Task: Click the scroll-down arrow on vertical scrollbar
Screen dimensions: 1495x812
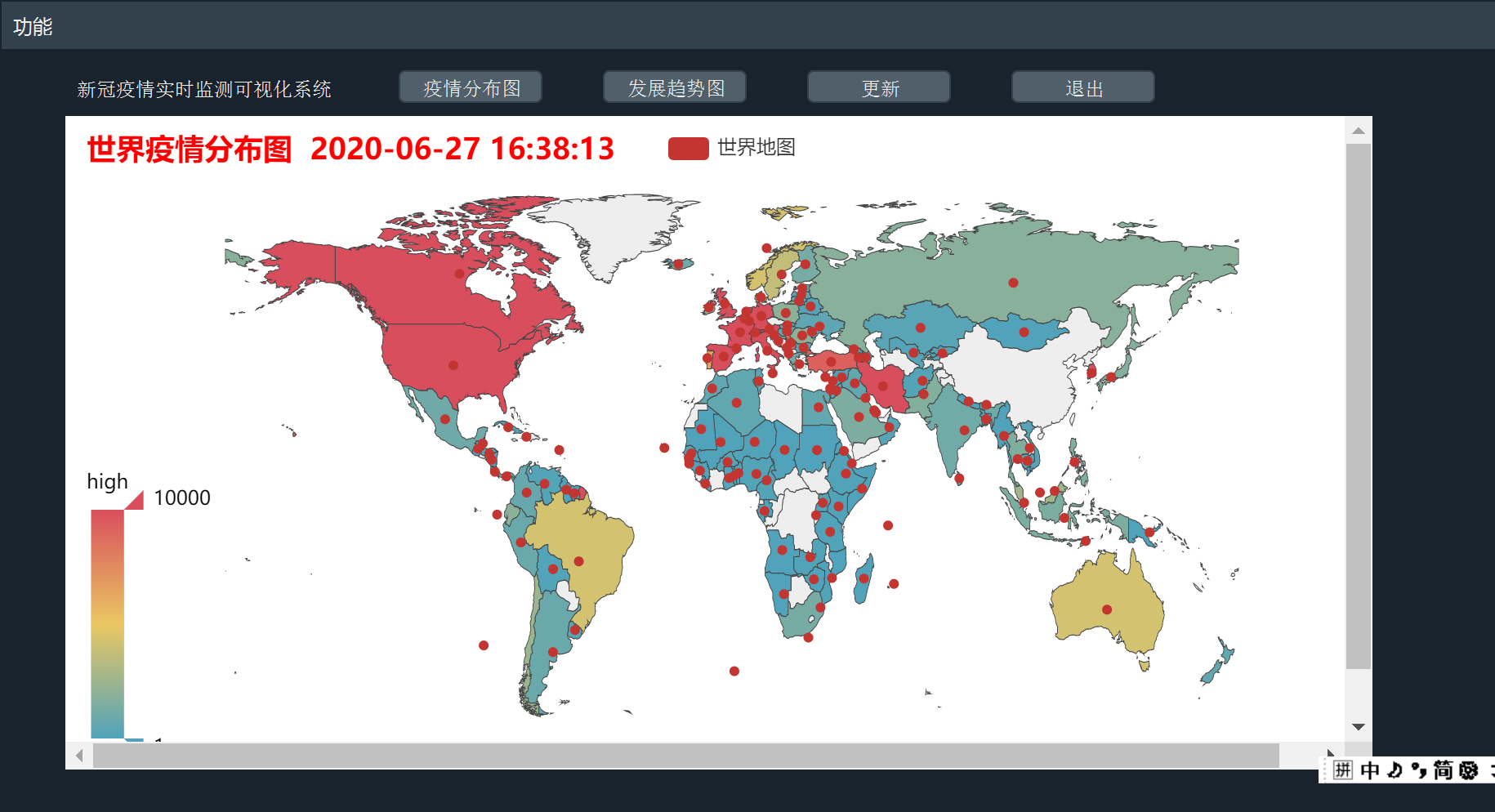Action: pyautogui.click(x=1359, y=726)
